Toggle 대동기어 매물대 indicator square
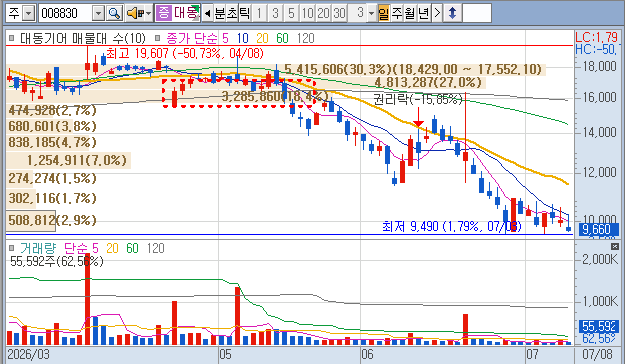This screenshot has width=625, height=364. click(12, 38)
